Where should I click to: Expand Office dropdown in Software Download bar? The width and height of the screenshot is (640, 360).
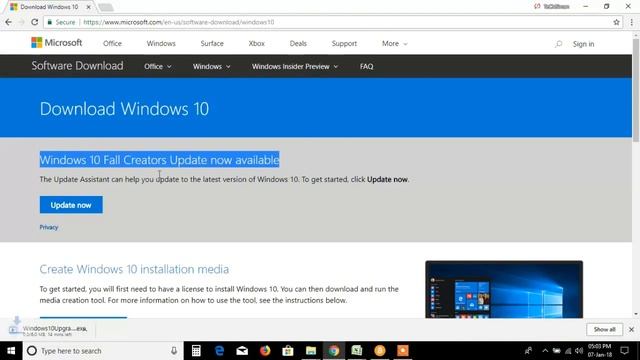coord(158,66)
